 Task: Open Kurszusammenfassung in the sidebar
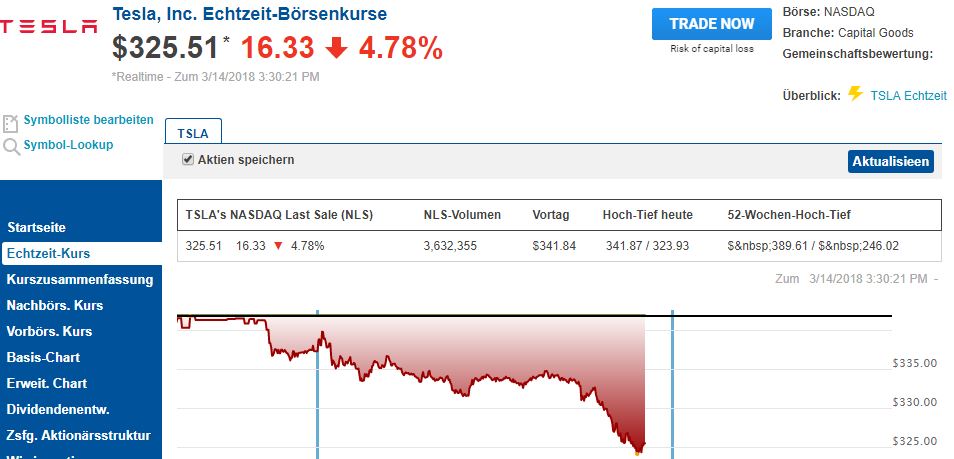point(80,280)
